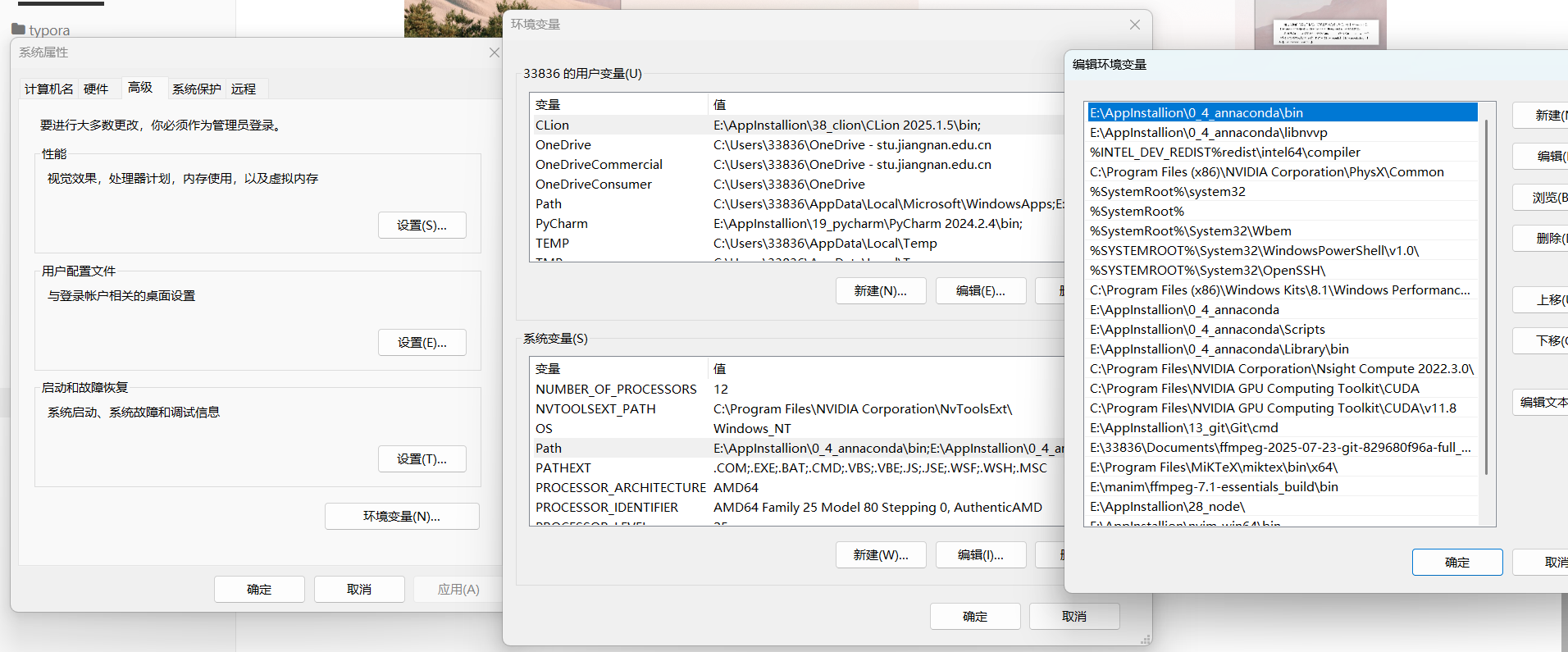Screen dimensions: 1568x652
Task: Select the System32\OpenSSH entry
Action: [1282, 270]
